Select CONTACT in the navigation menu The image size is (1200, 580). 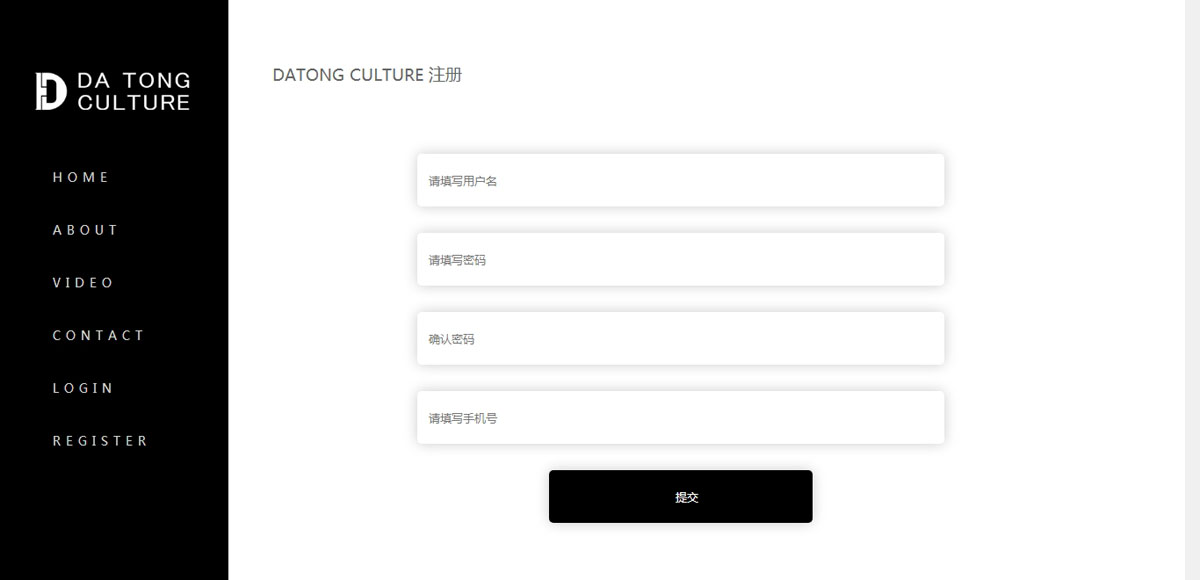(x=99, y=335)
